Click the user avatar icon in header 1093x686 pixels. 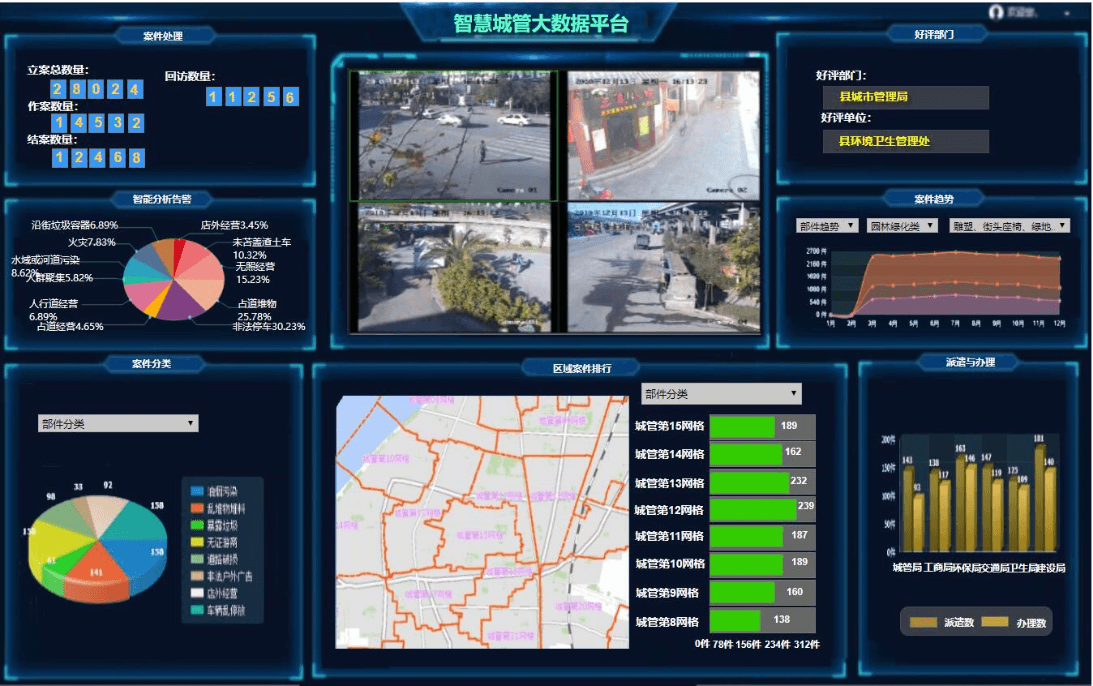[x=995, y=12]
